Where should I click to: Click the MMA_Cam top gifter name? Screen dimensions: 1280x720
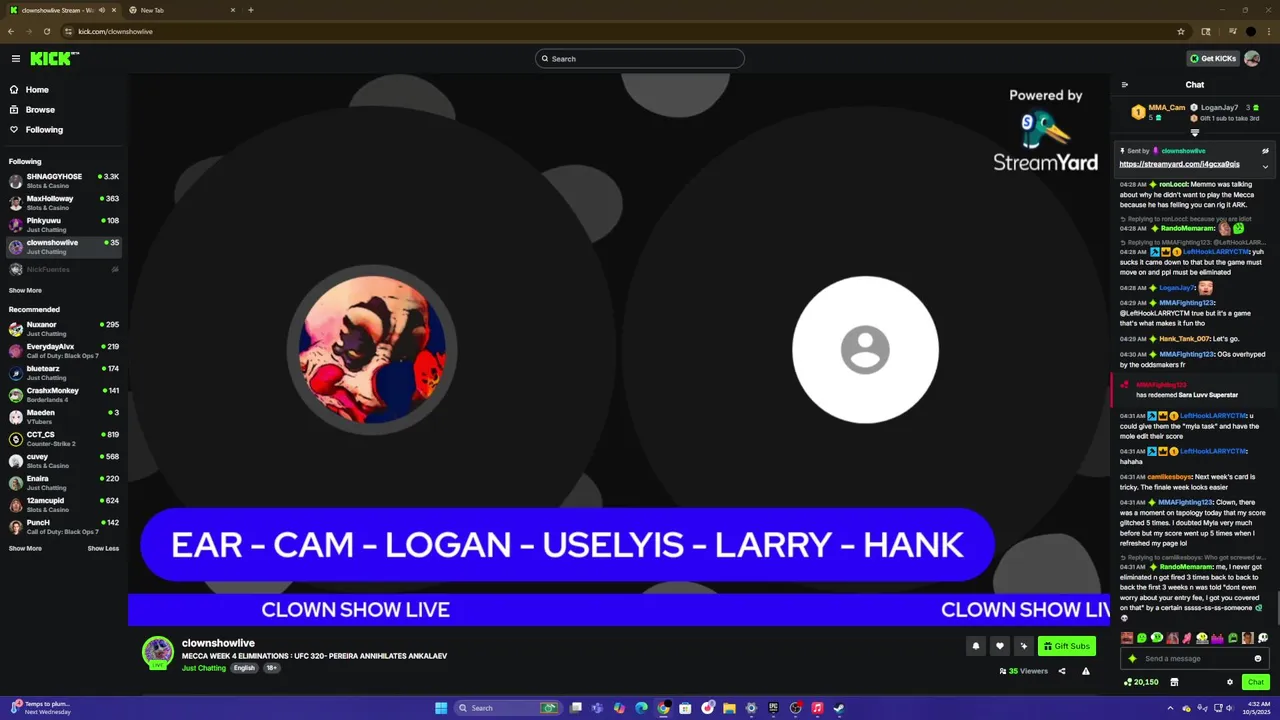(1167, 107)
